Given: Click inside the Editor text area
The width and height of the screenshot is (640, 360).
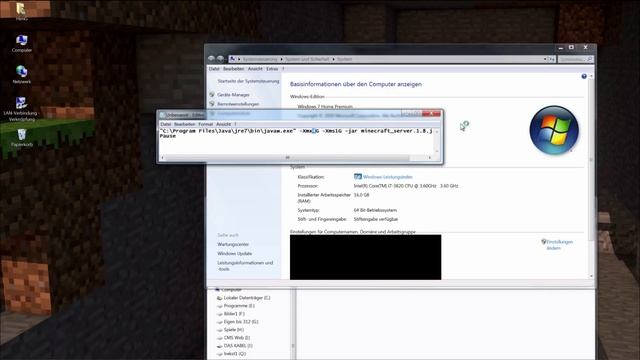Looking at the screenshot, I should [297, 141].
